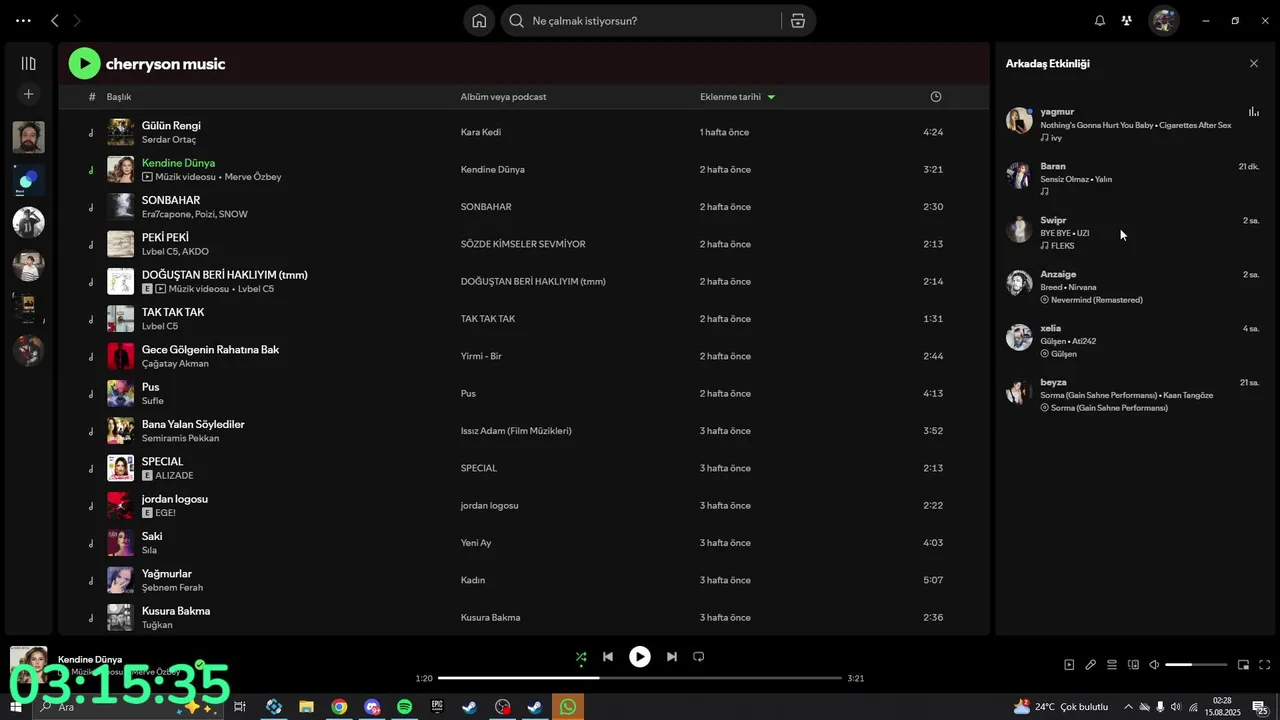Open the miniplayer

(x=1244, y=665)
